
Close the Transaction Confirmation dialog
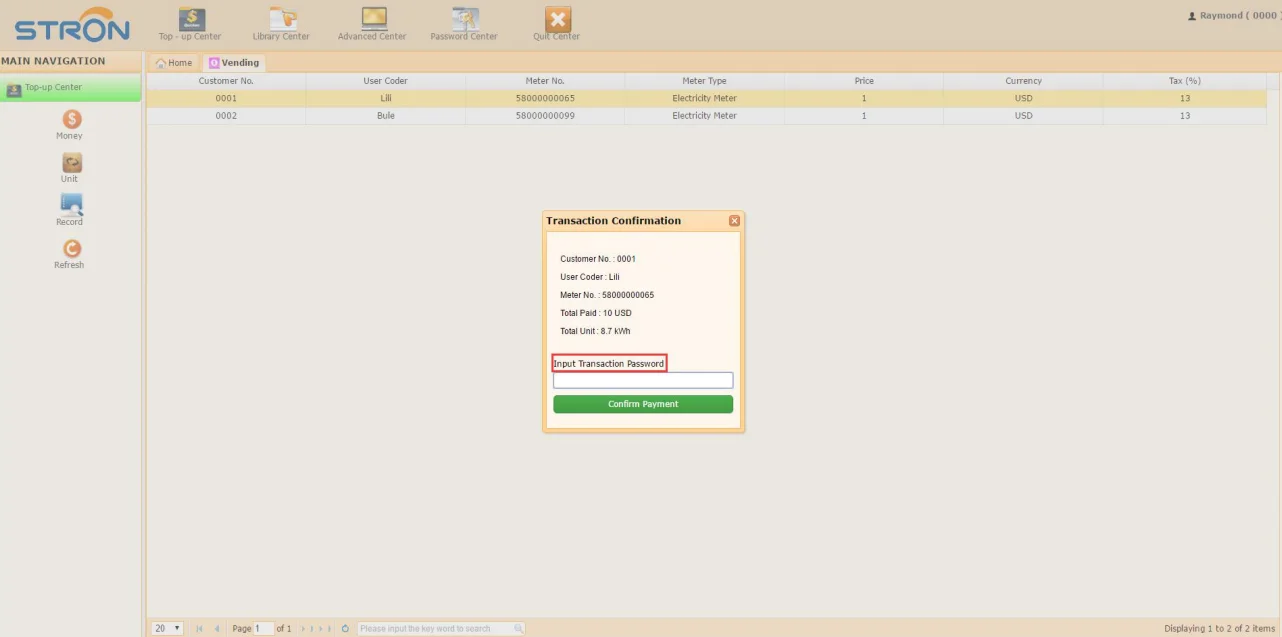(734, 221)
